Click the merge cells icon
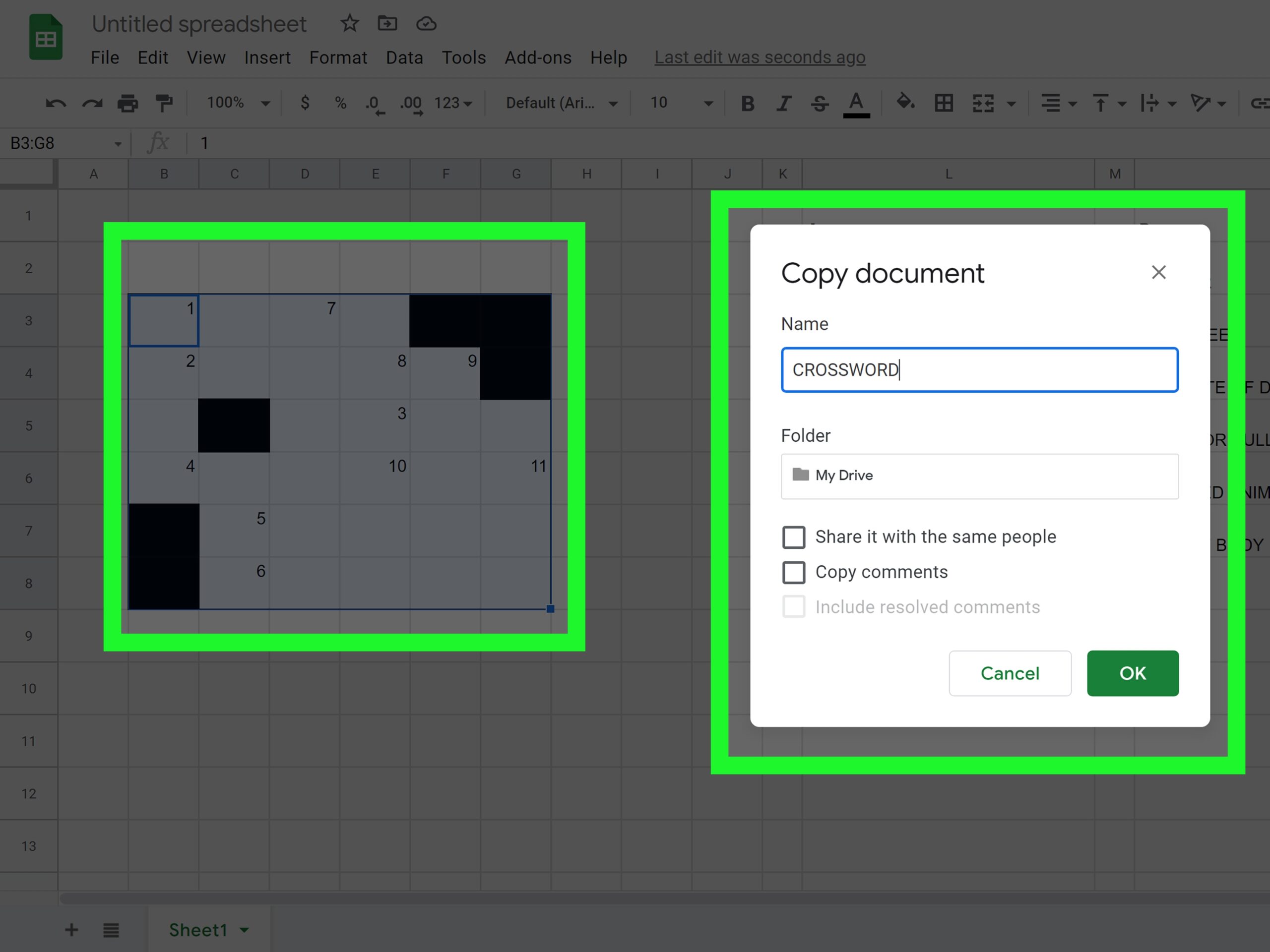This screenshot has width=1270, height=952. pos(983,103)
